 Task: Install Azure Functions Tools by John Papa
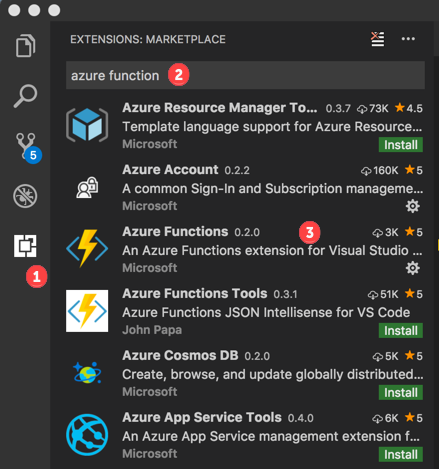[x=401, y=330]
